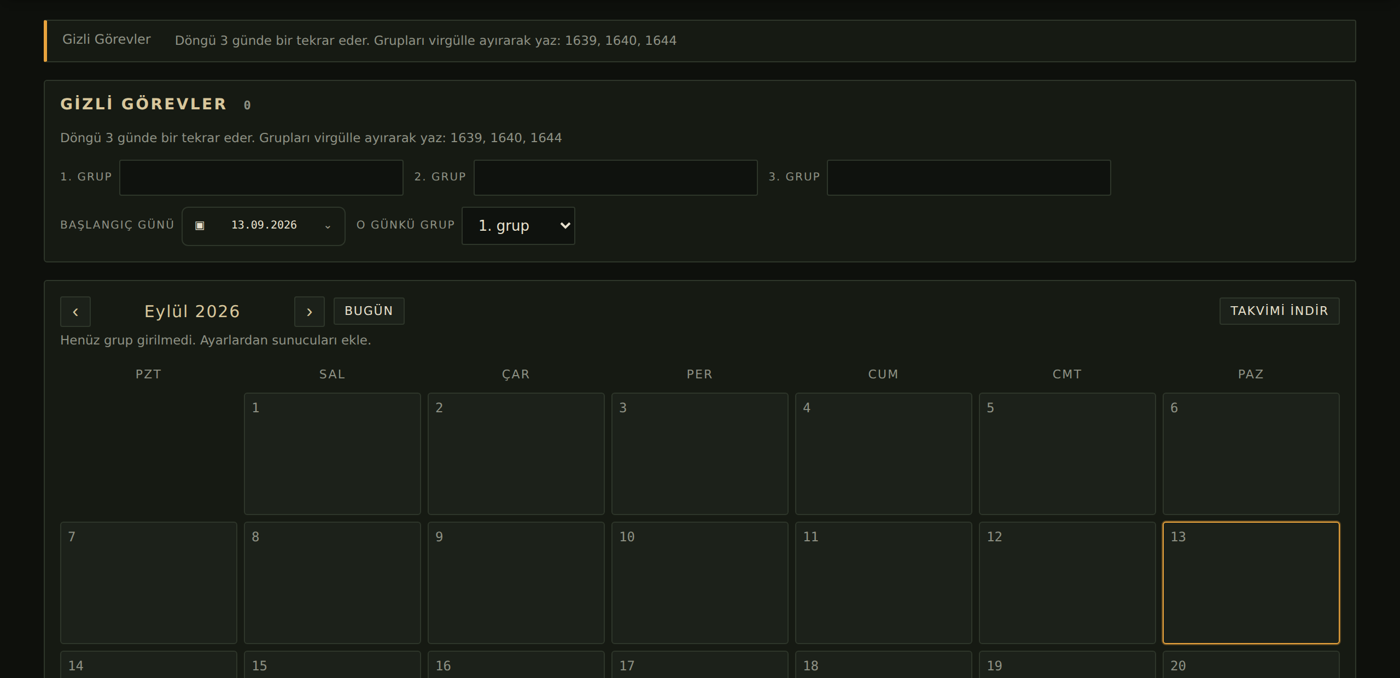Select the highlighted day 13 cell

click(x=1251, y=583)
